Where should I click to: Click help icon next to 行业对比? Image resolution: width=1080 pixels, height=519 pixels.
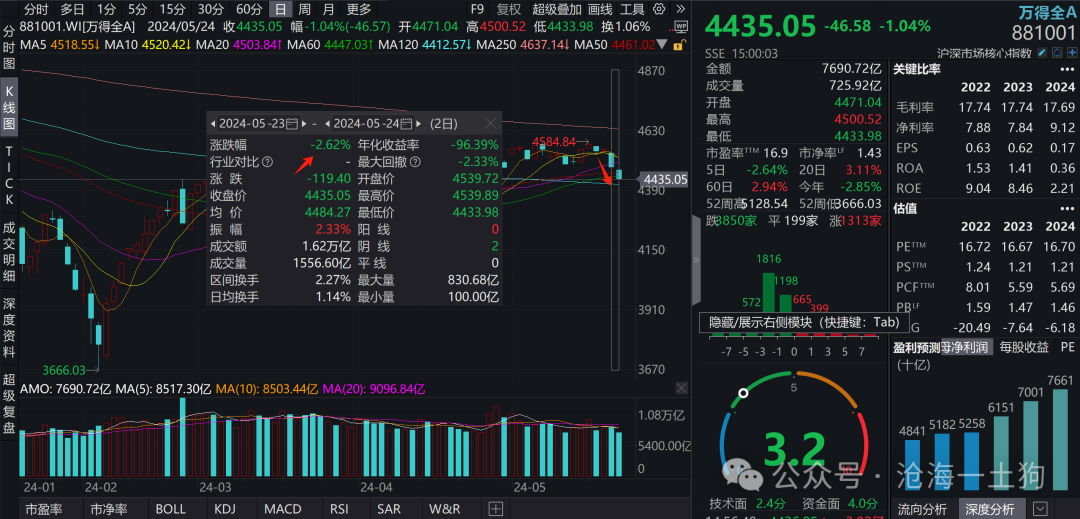click(x=267, y=161)
